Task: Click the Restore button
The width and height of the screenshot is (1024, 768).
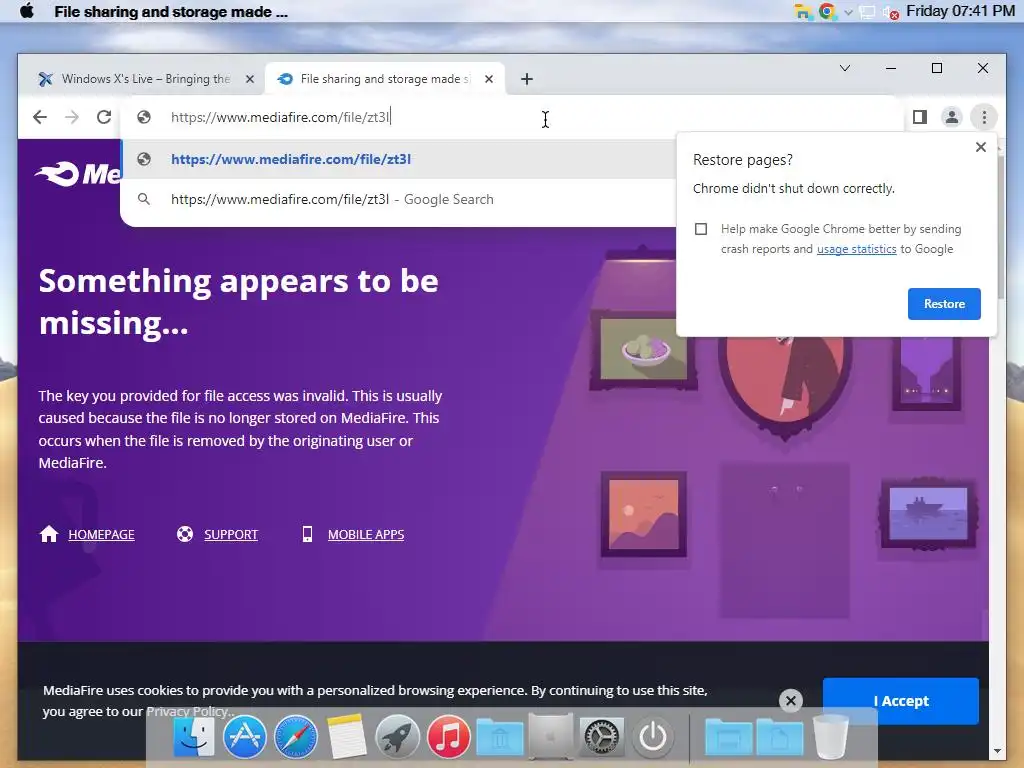Action: point(944,304)
